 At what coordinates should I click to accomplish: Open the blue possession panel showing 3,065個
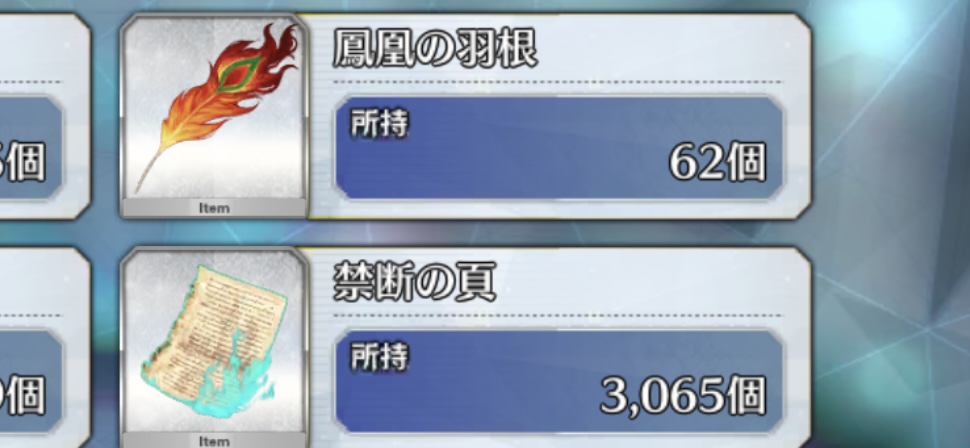click(x=559, y=381)
